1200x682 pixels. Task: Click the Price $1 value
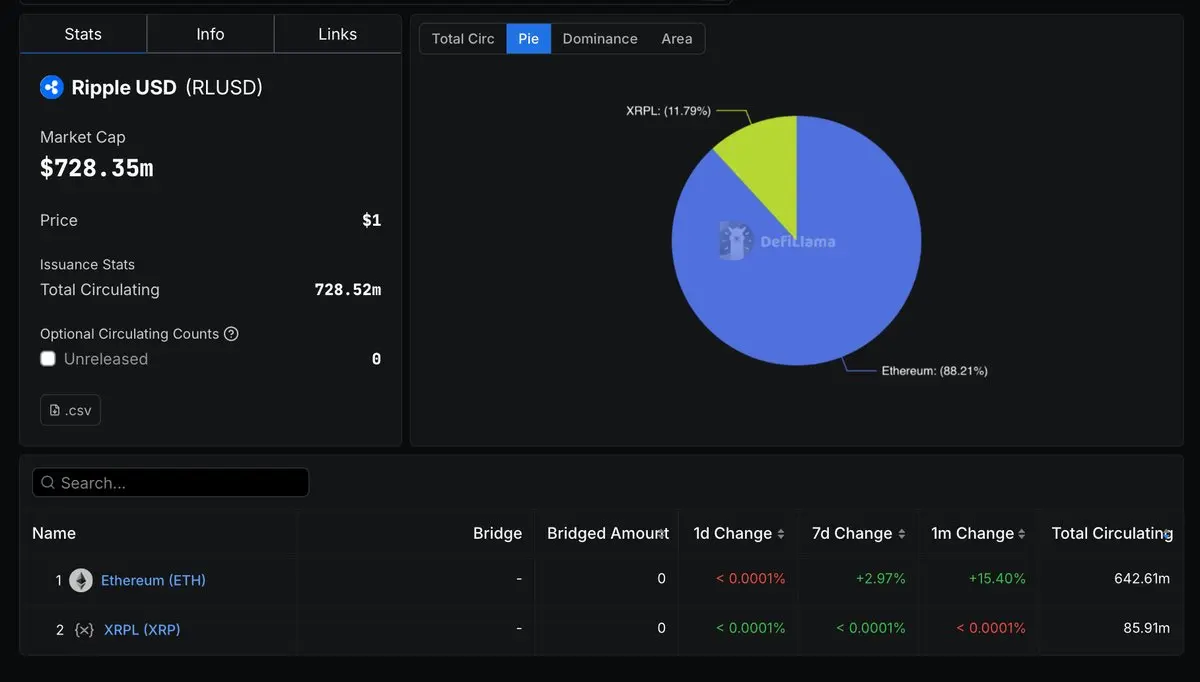point(371,221)
